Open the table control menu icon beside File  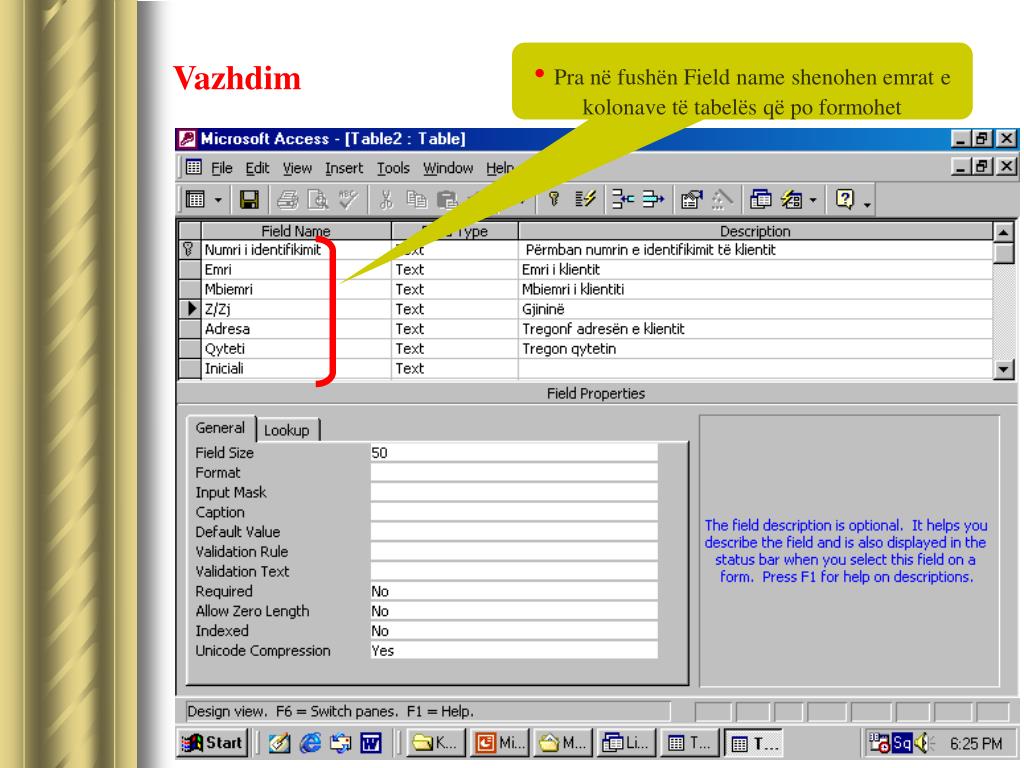click(193, 167)
